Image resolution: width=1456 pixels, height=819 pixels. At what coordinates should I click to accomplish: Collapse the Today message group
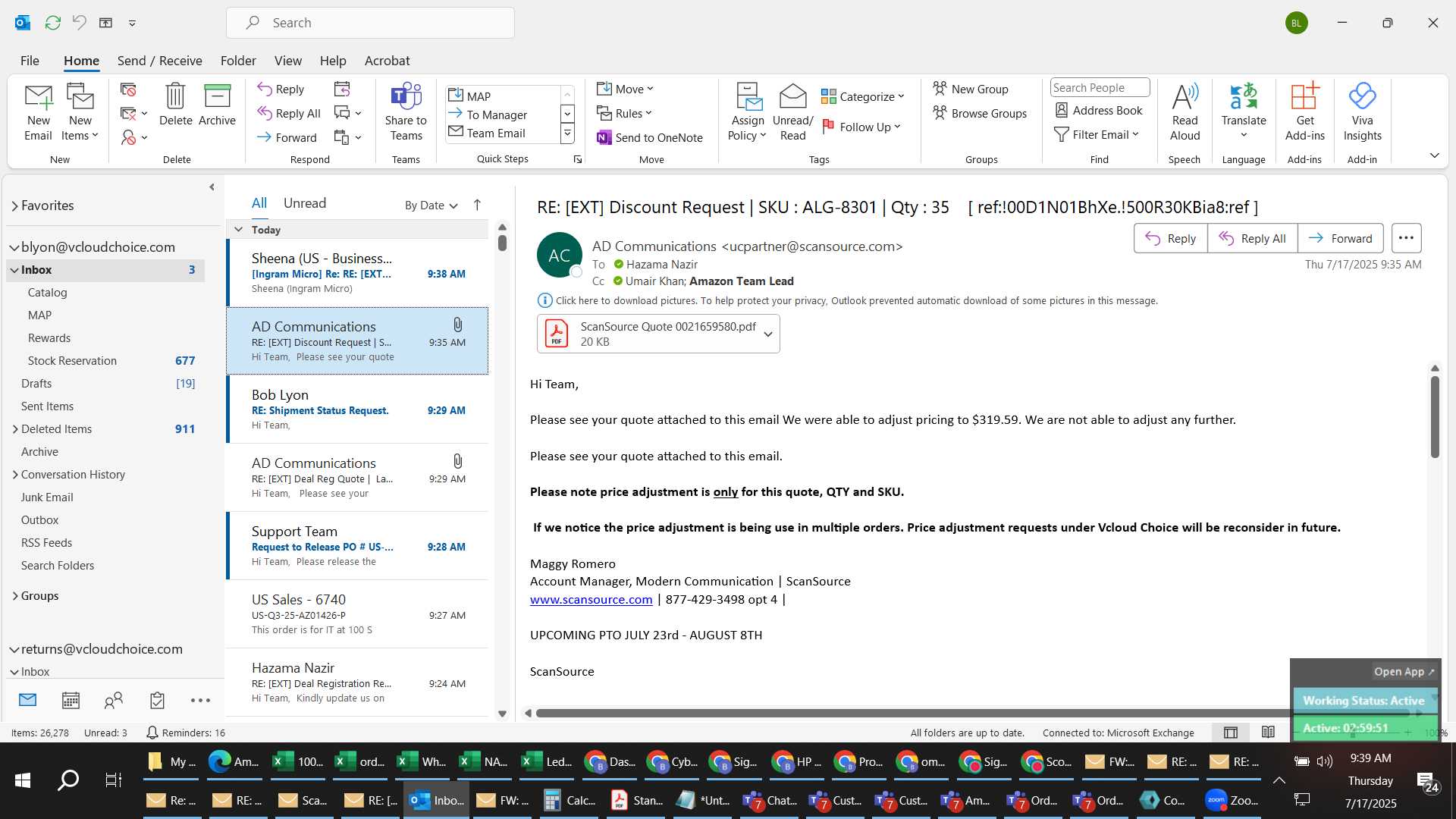tap(238, 230)
